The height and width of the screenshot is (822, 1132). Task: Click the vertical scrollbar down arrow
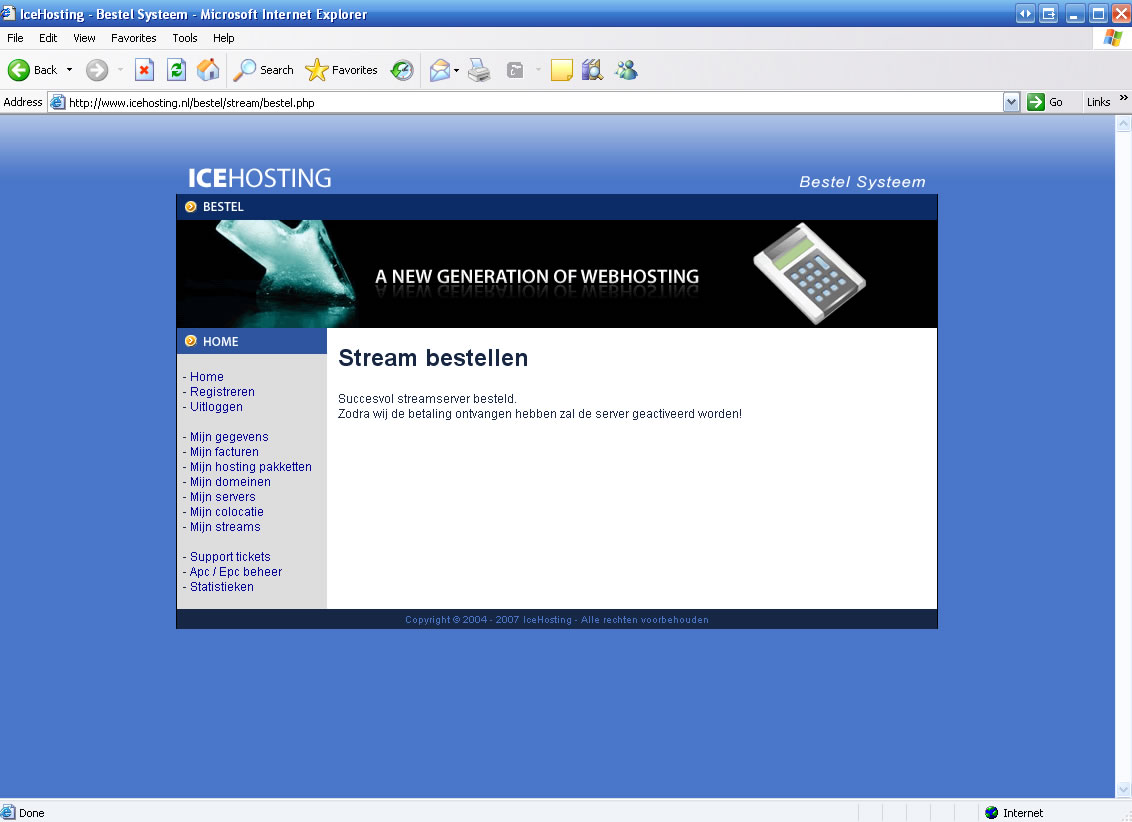click(x=1123, y=789)
